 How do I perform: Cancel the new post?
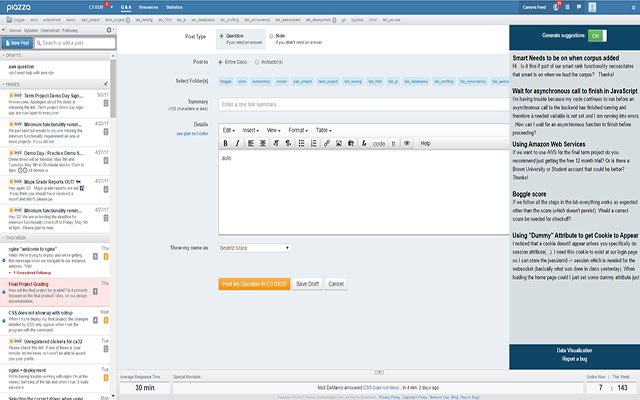point(336,284)
